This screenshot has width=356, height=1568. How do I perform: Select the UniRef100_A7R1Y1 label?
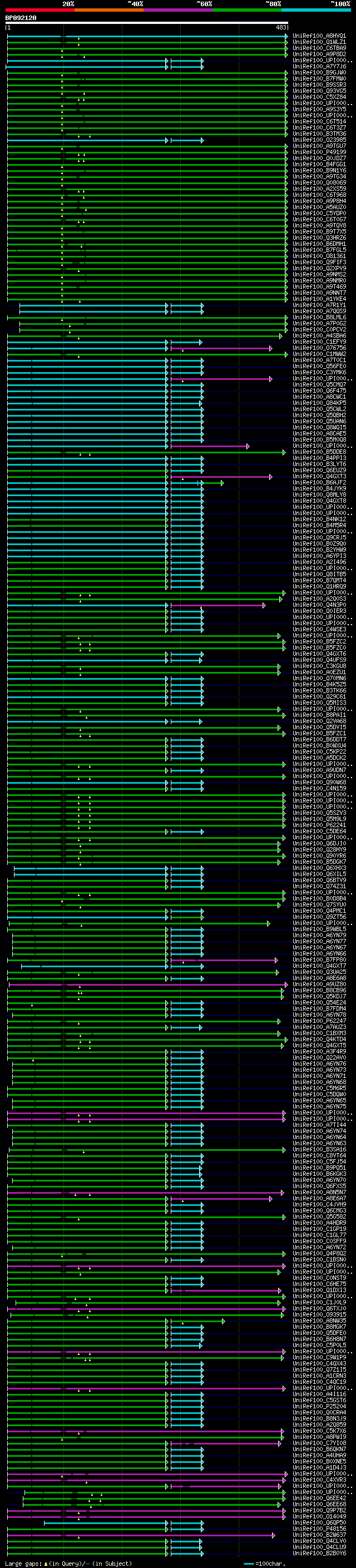coord(319,305)
